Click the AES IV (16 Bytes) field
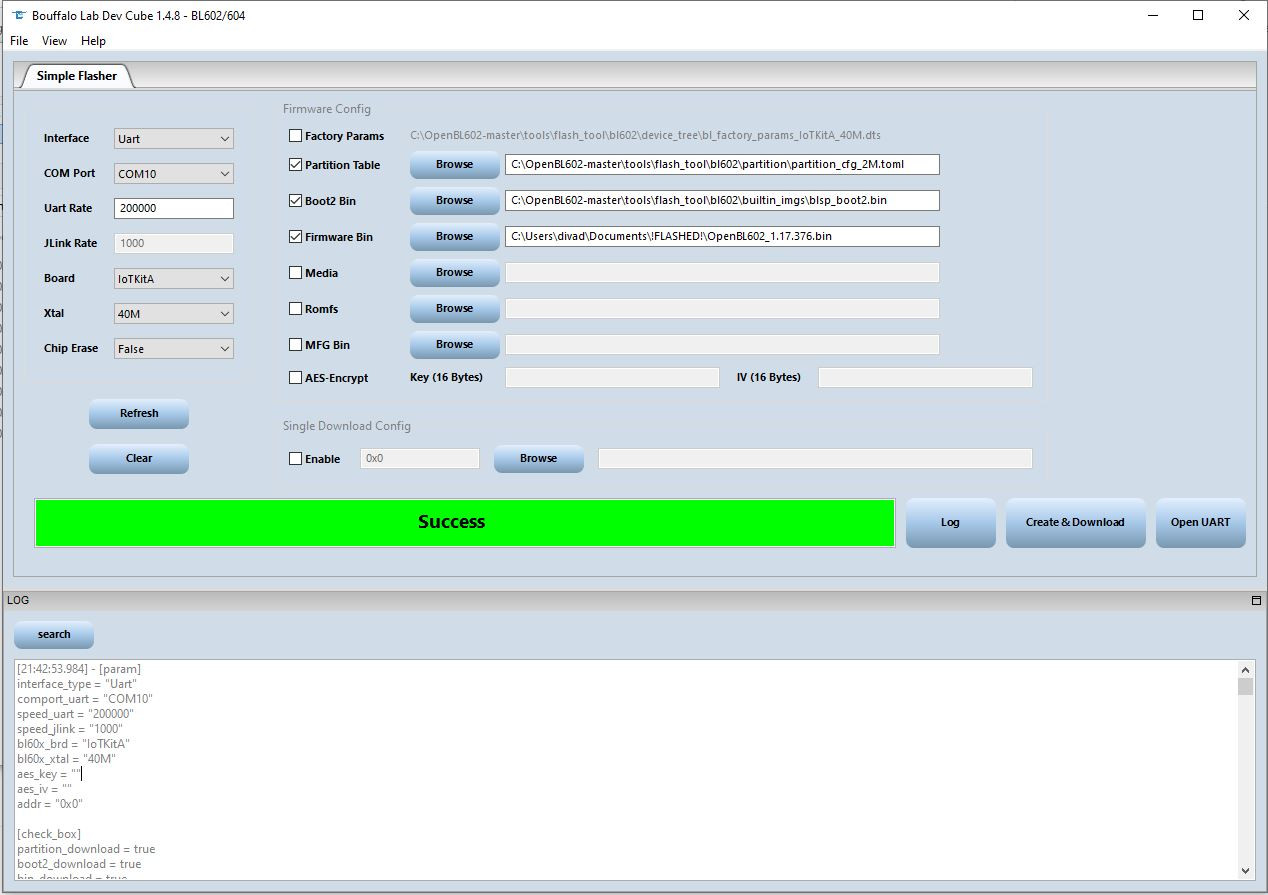Viewport: 1268px width, 895px height. [x=925, y=377]
